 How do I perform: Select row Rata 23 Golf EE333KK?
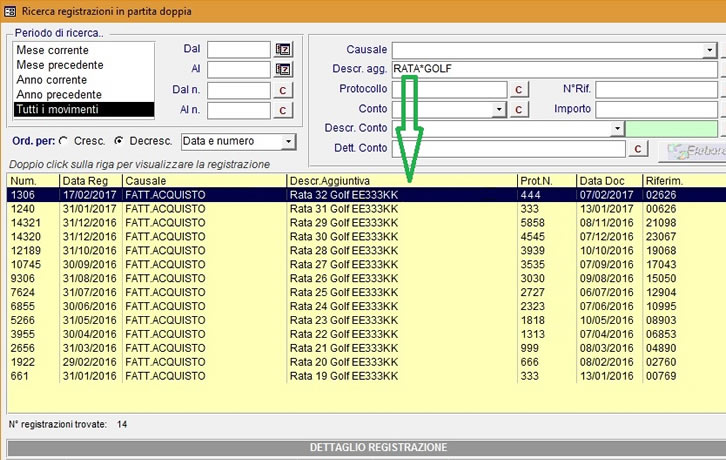pos(367,320)
